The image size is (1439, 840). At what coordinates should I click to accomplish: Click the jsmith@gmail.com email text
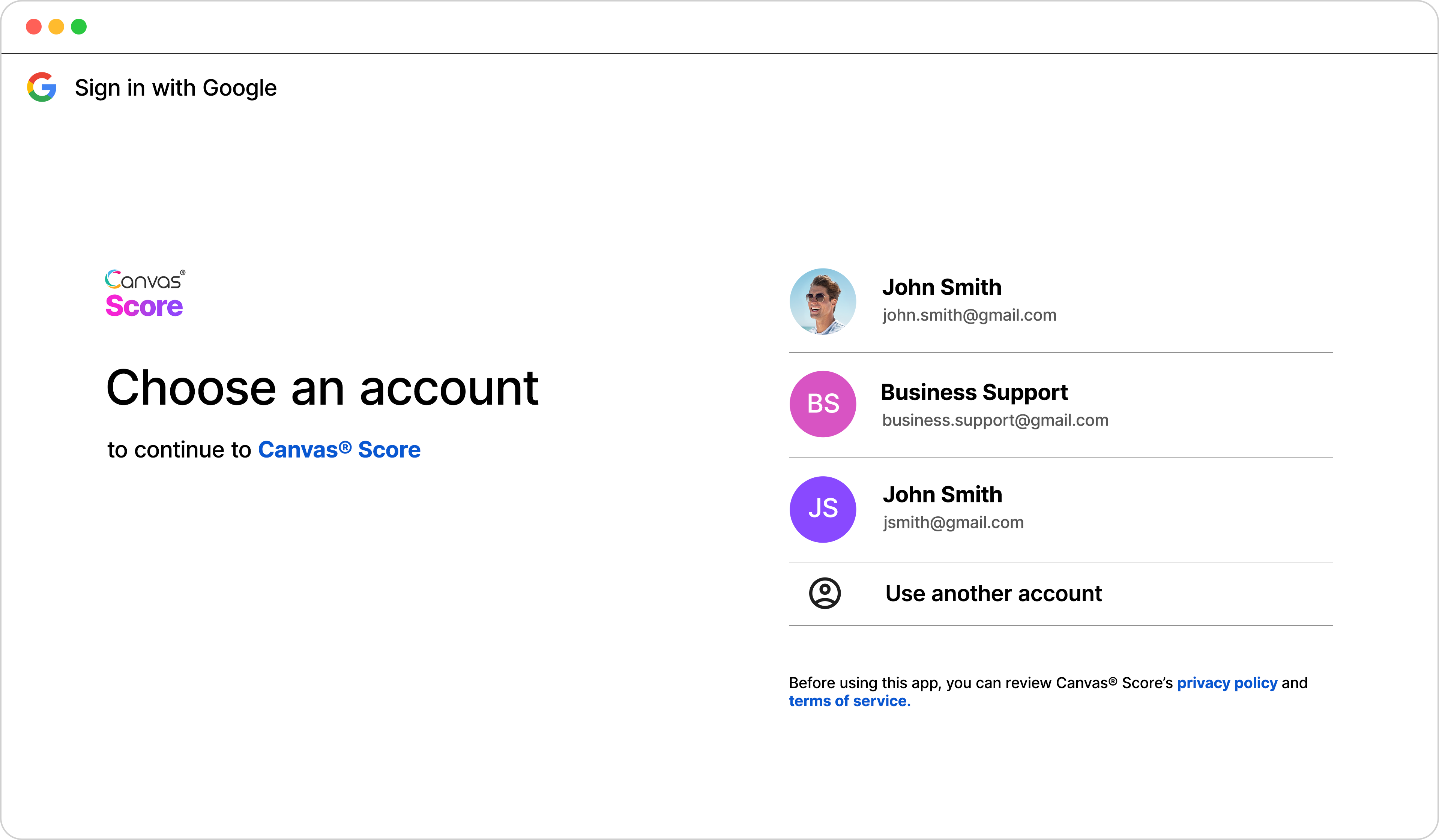[953, 522]
